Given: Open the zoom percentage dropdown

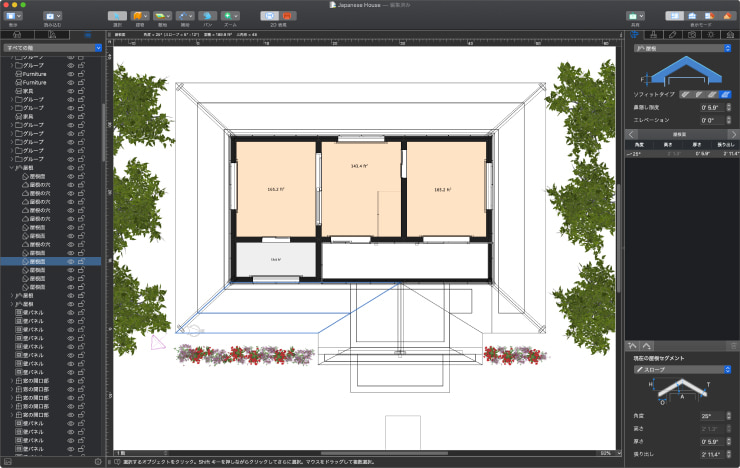Looking at the screenshot, I should coord(611,453).
